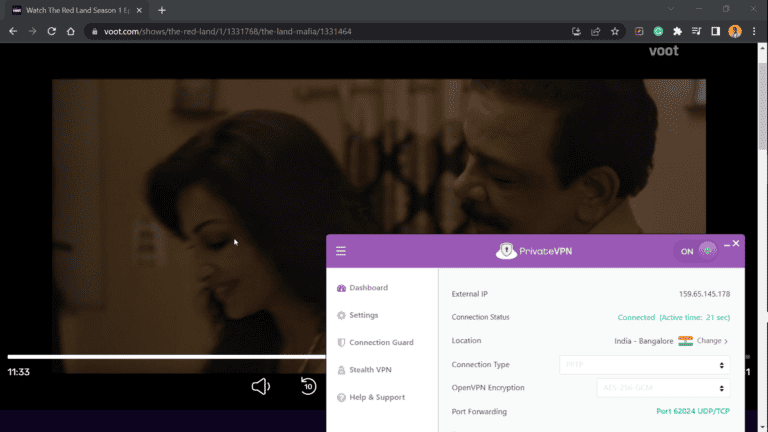Click Change next to India - Bangalore
Image resolution: width=768 pixels, height=432 pixels.
coord(712,341)
